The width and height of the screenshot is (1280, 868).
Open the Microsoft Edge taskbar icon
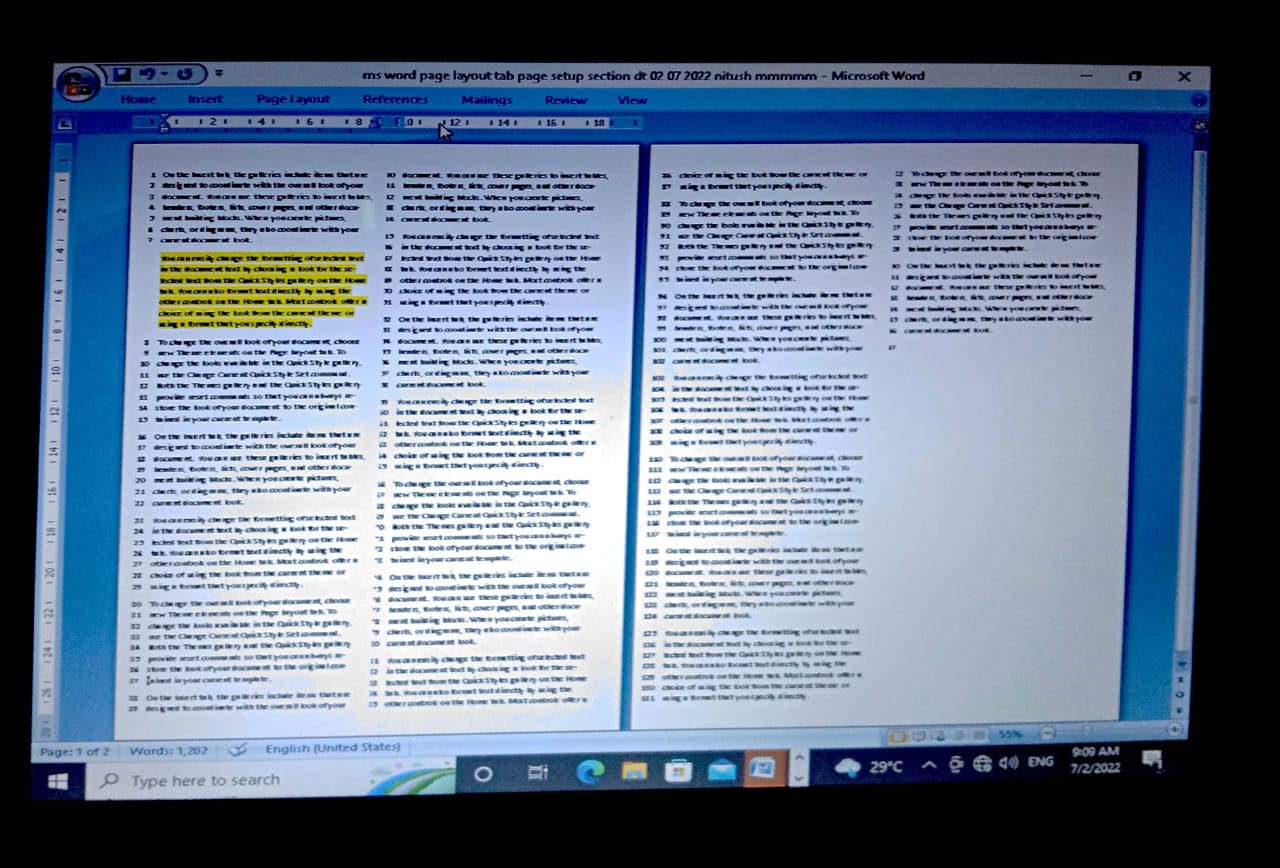coord(591,771)
